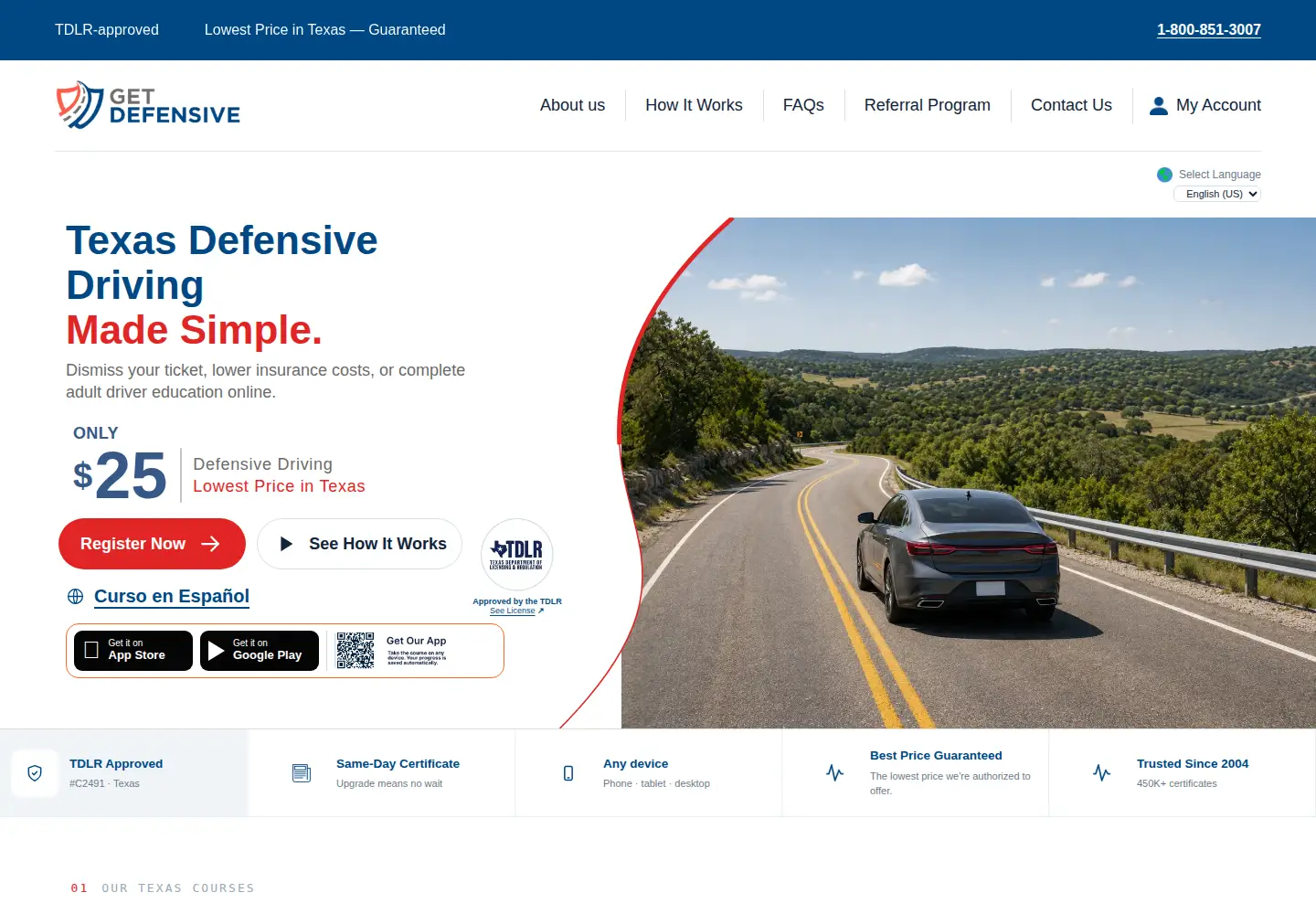Click Lowest Price in Texas — Guaranteed text
Image resolution: width=1316 pixels, height=914 pixels.
pos(325,29)
